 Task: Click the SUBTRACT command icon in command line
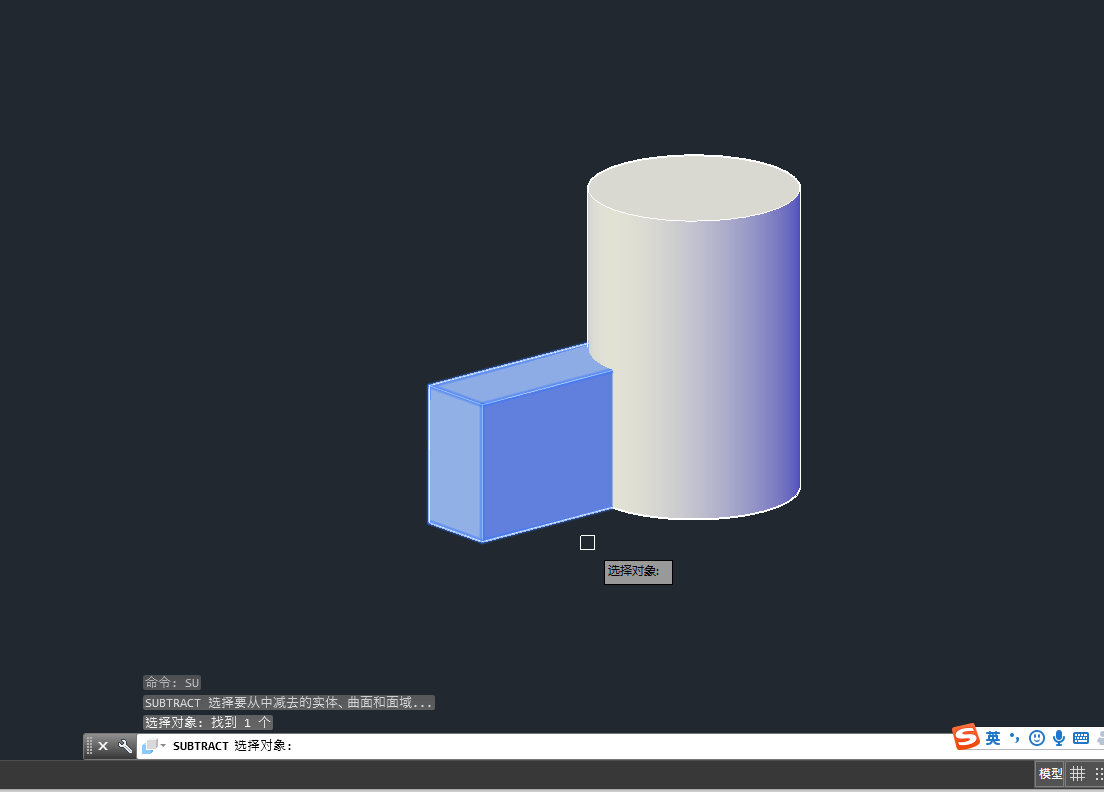tap(149, 746)
